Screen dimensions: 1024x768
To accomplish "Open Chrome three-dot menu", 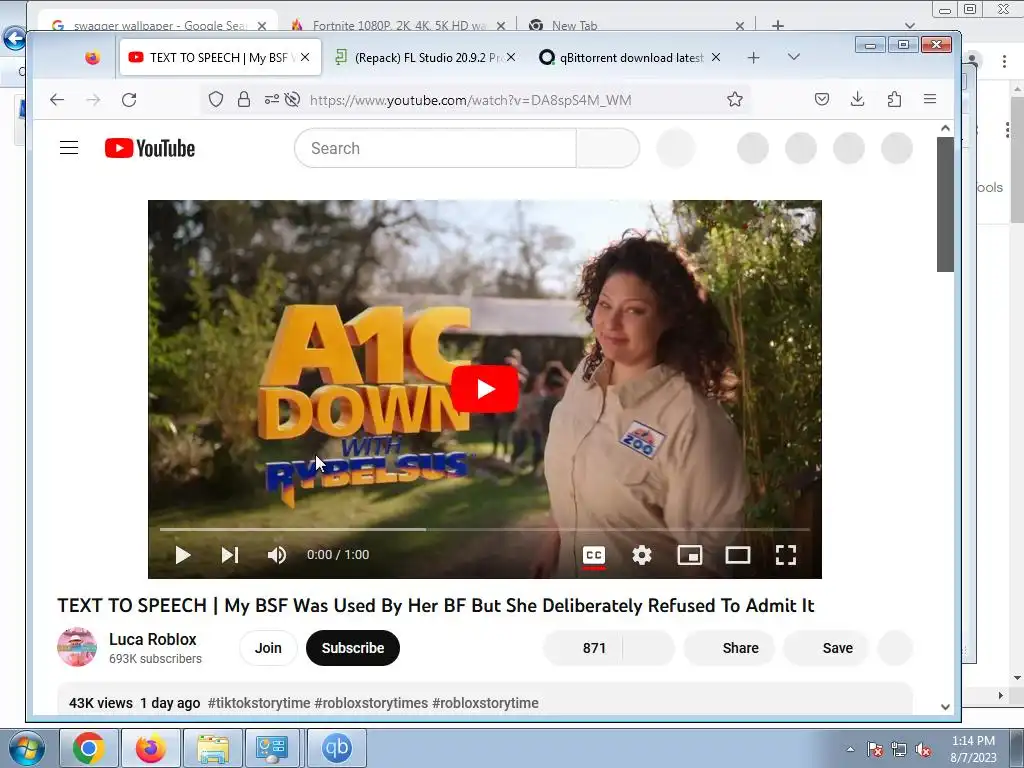I will click(x=1004, y=61).
